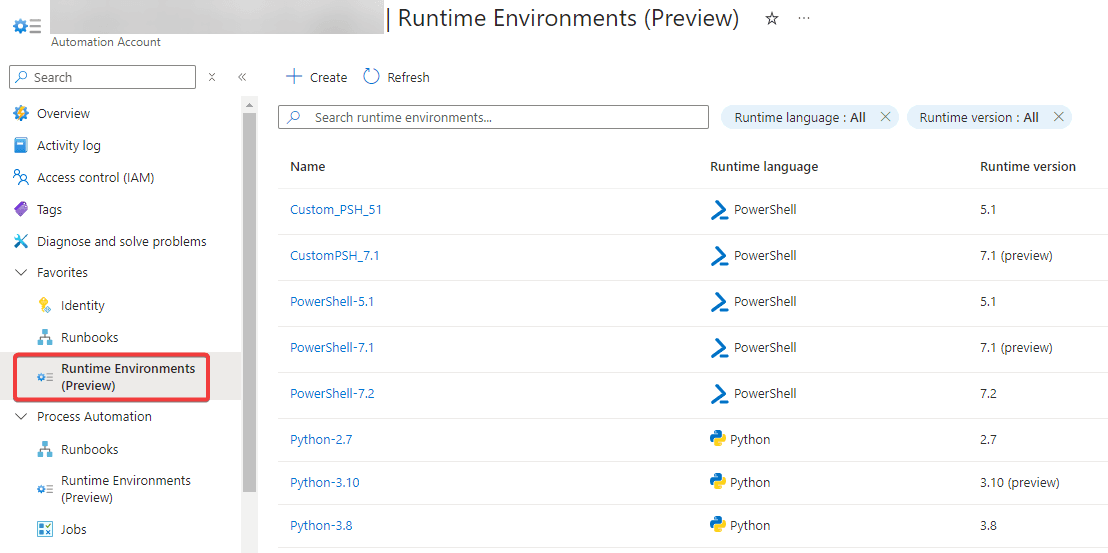This screenshot has width=1108, height=553.
Task: Click the Automation Account gear icon in header
Action: pyautogui.click(x=27, y=26)
